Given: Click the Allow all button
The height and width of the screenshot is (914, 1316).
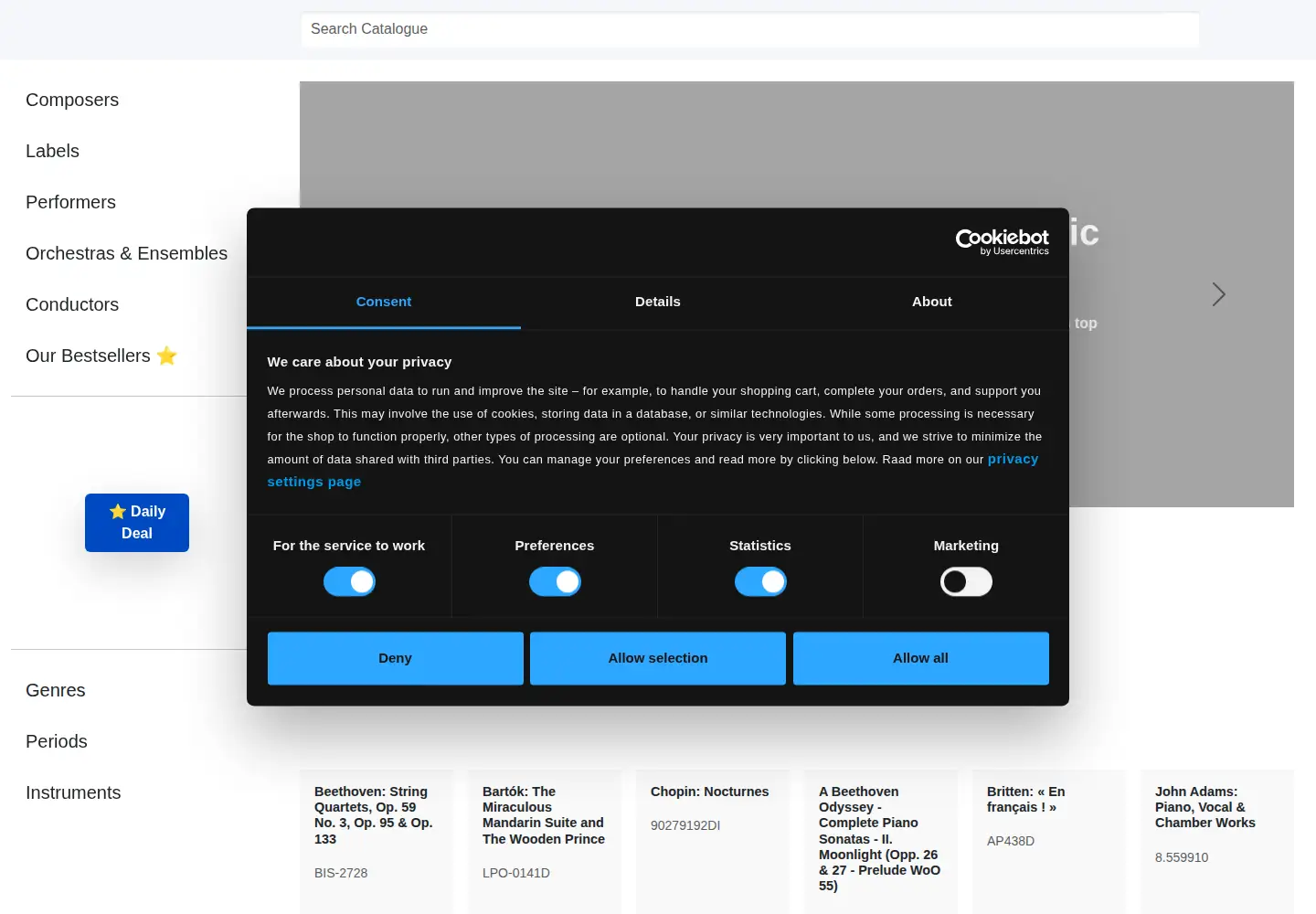Looking at the screenshot, I should (x=920, y=658).
